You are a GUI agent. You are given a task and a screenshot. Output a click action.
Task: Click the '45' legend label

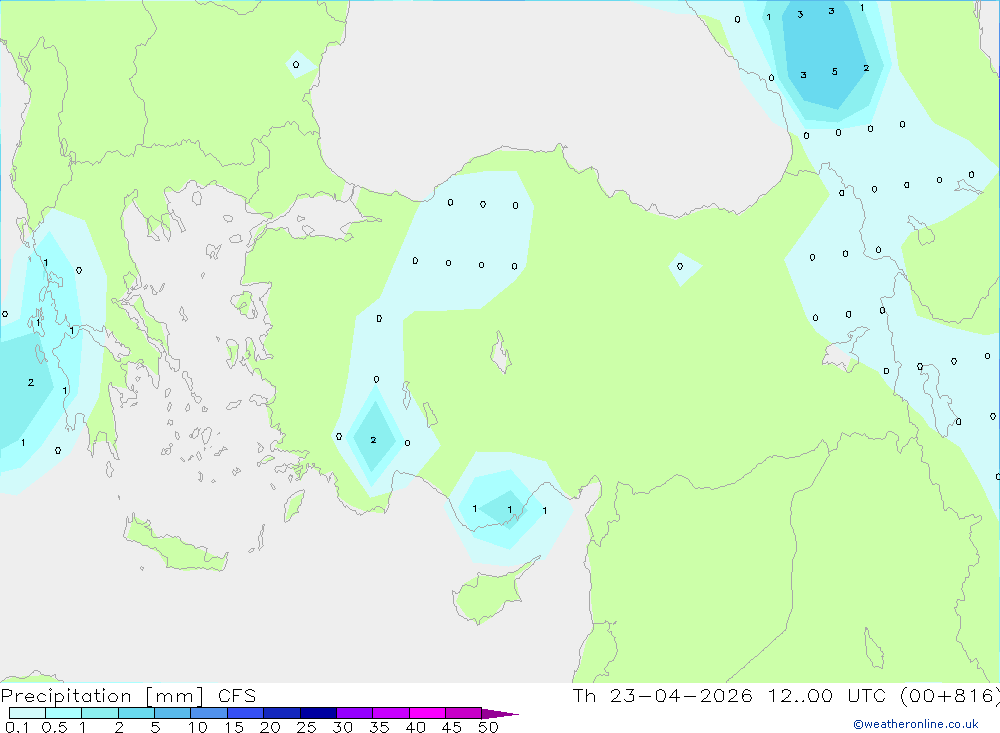[452, 727]
